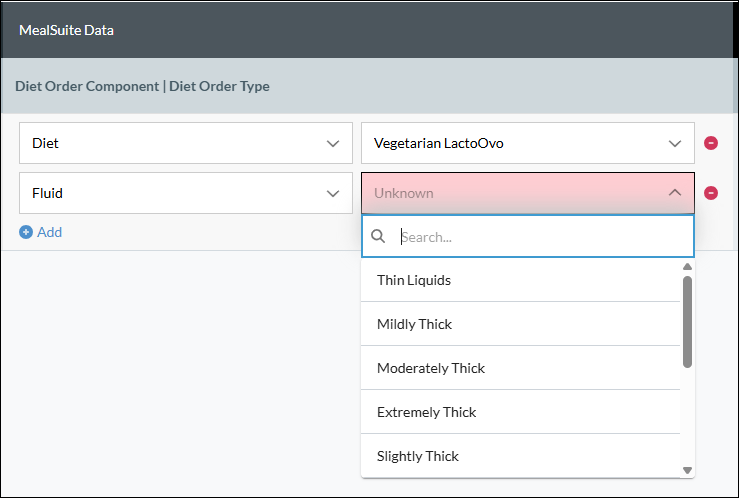Open the Fluid component dropdown
The image size is (739, 498).
coord(186,193)
